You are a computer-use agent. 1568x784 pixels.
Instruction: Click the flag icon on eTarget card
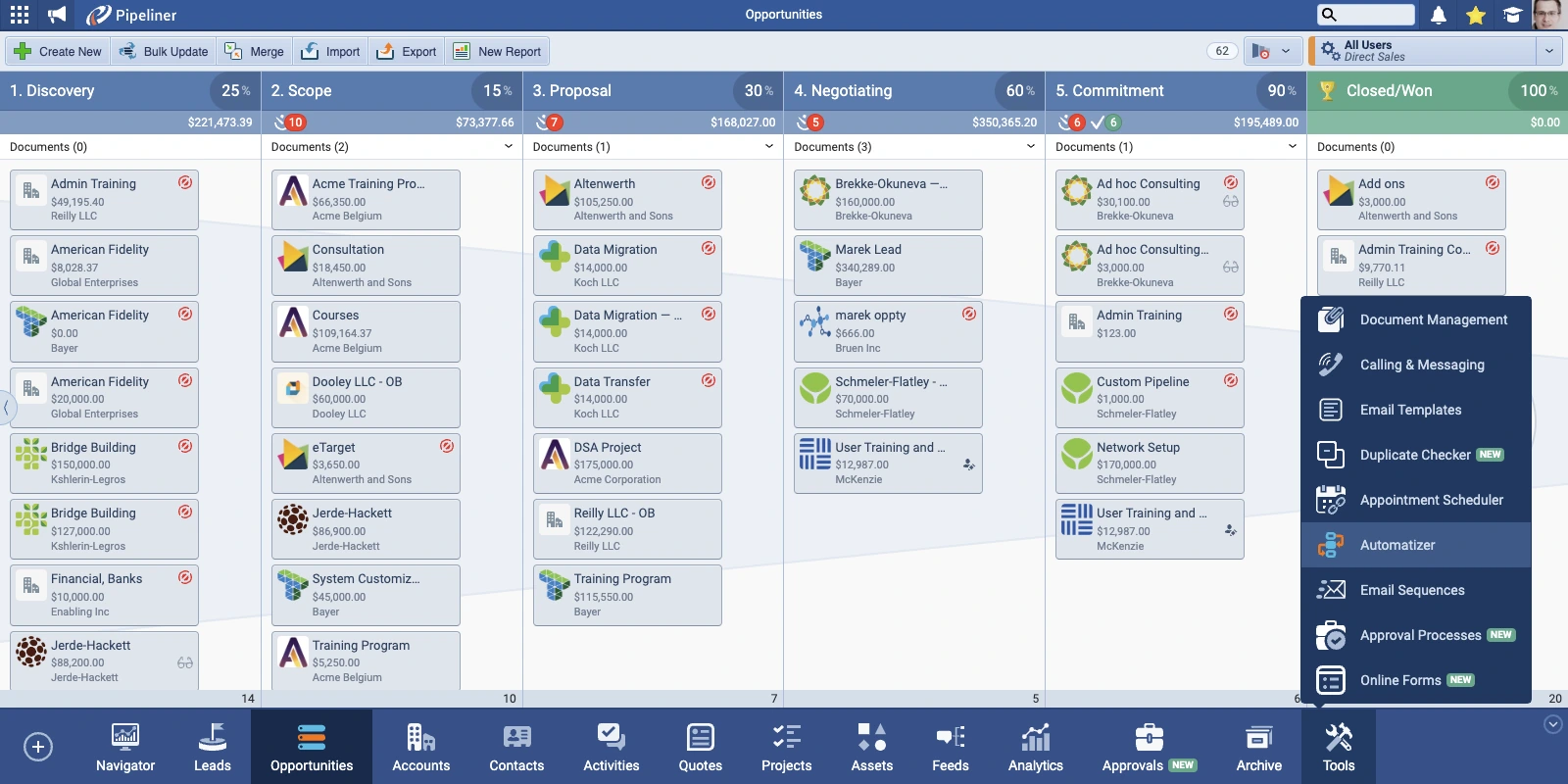[x=447, y=446]
